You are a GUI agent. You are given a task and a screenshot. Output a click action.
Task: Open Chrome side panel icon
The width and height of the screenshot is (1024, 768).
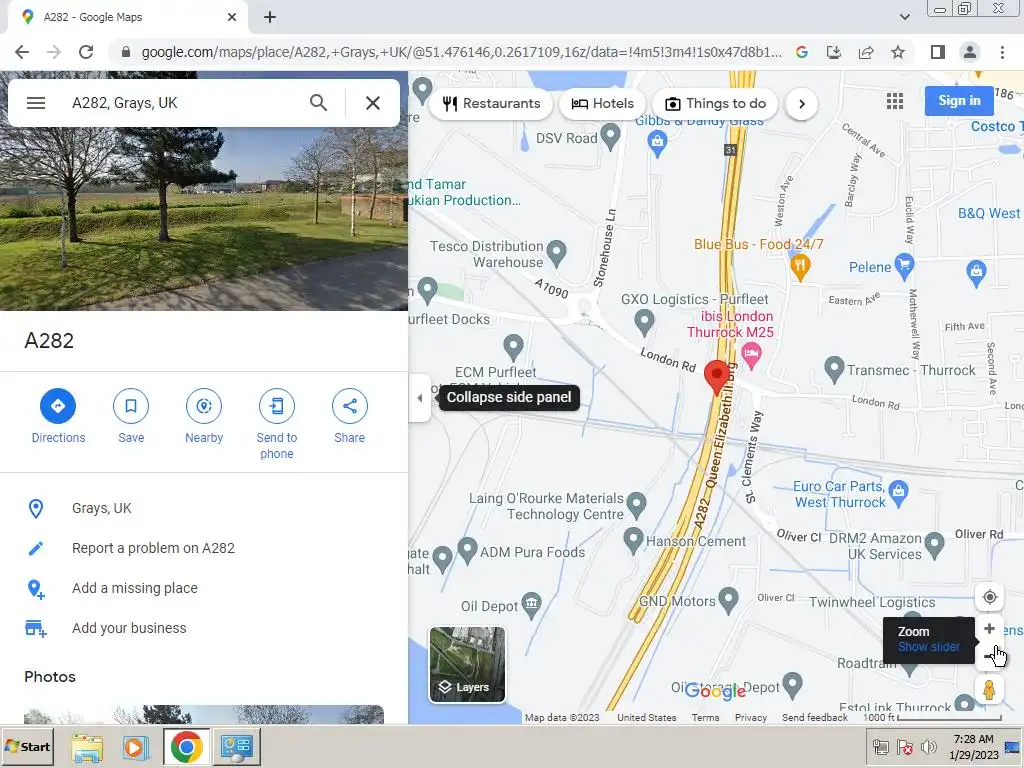click(x=938, y=52)
